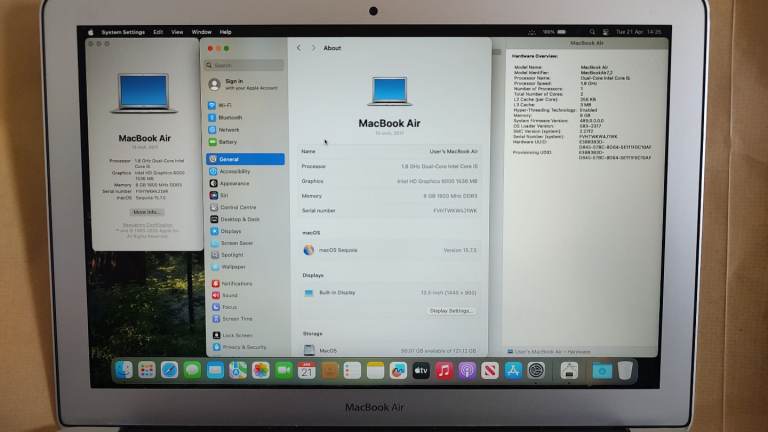Open the Window menu
Image resolution: width=768 pixels, height=432 pixels.
pos(201,32)
